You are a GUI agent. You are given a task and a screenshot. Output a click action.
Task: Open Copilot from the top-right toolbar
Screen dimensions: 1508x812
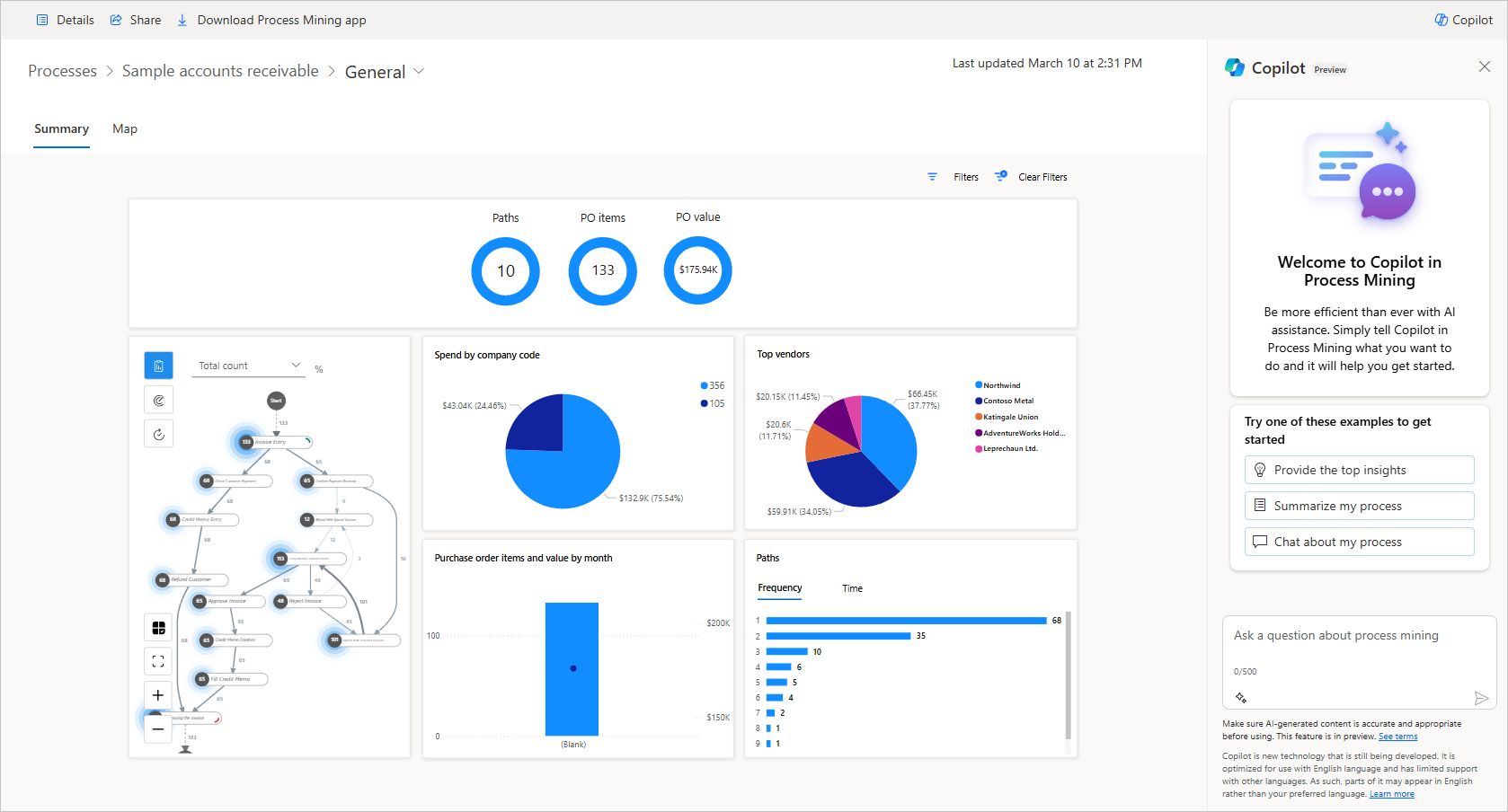tap(1462, 19)
